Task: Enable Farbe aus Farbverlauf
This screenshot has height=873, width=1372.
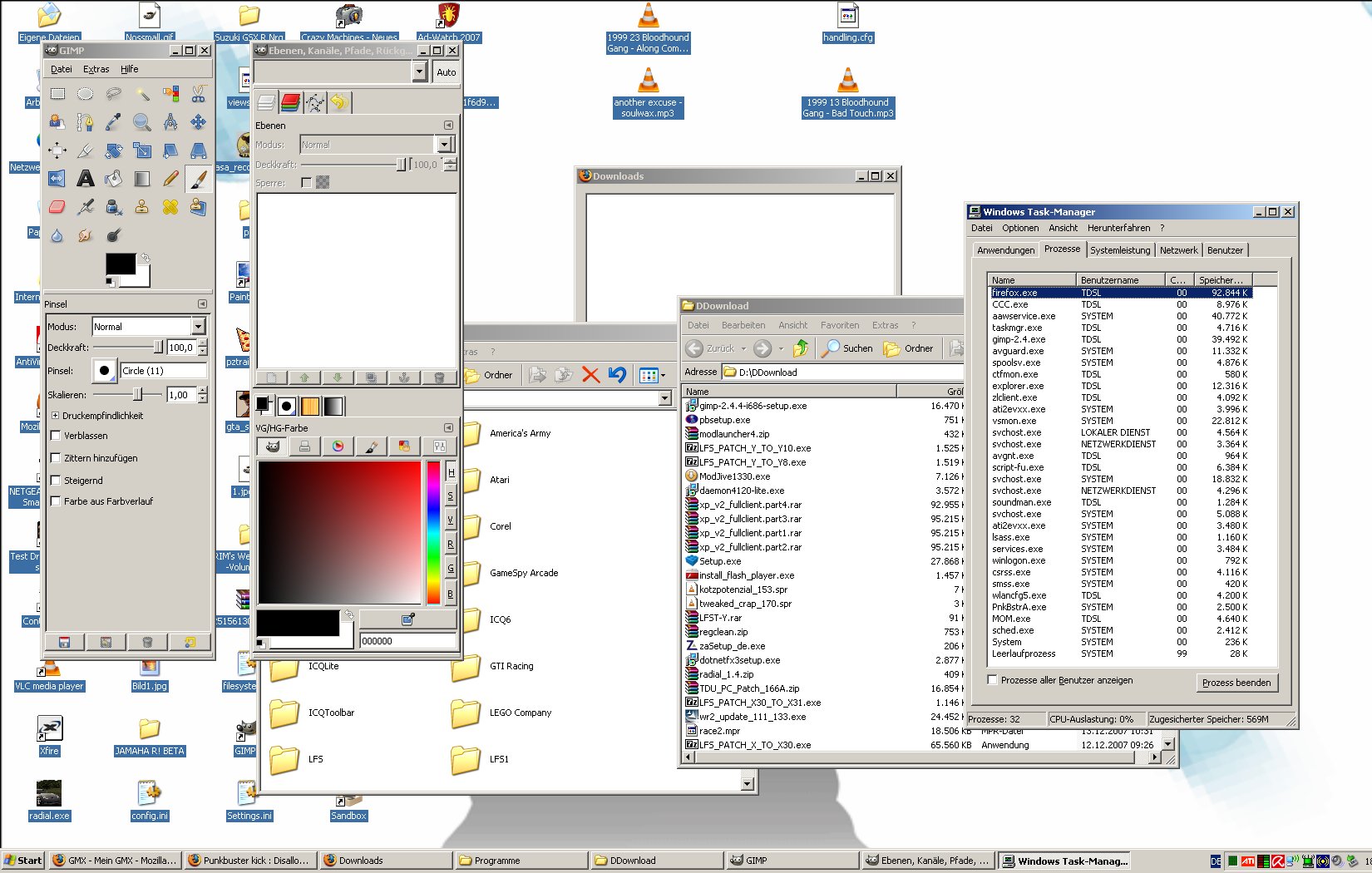Action: (x=56, y=501)
